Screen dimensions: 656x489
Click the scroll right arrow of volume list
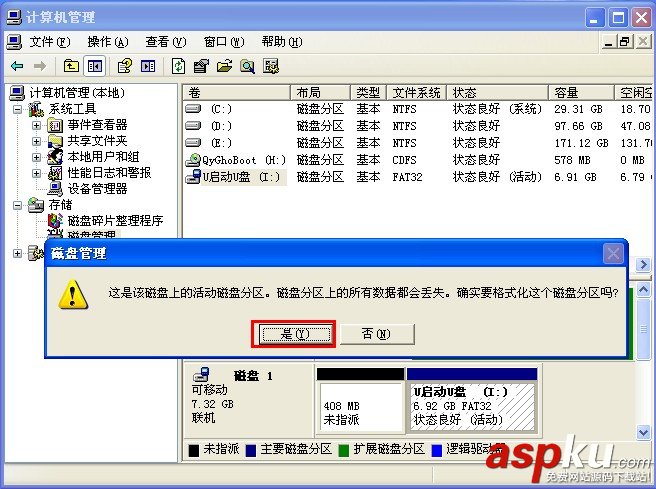(x=643, y=264)
